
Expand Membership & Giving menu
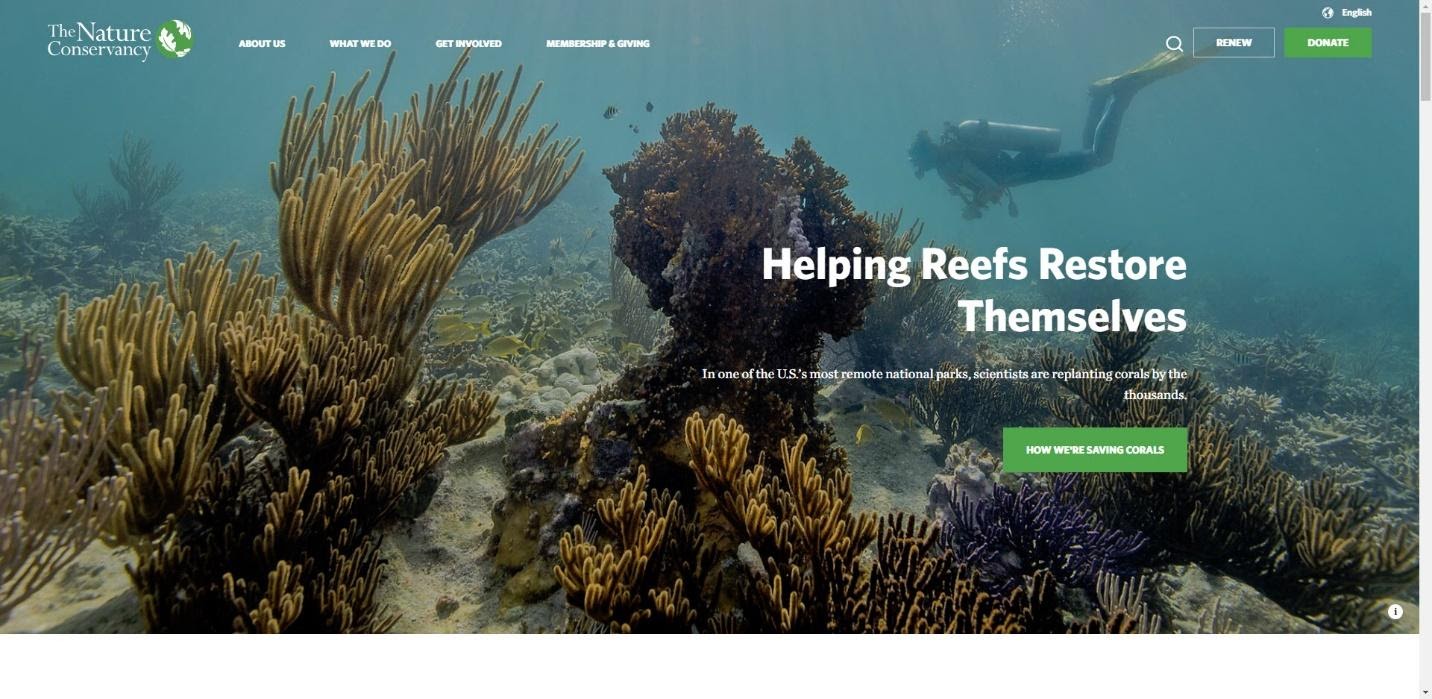click(598, 44)
